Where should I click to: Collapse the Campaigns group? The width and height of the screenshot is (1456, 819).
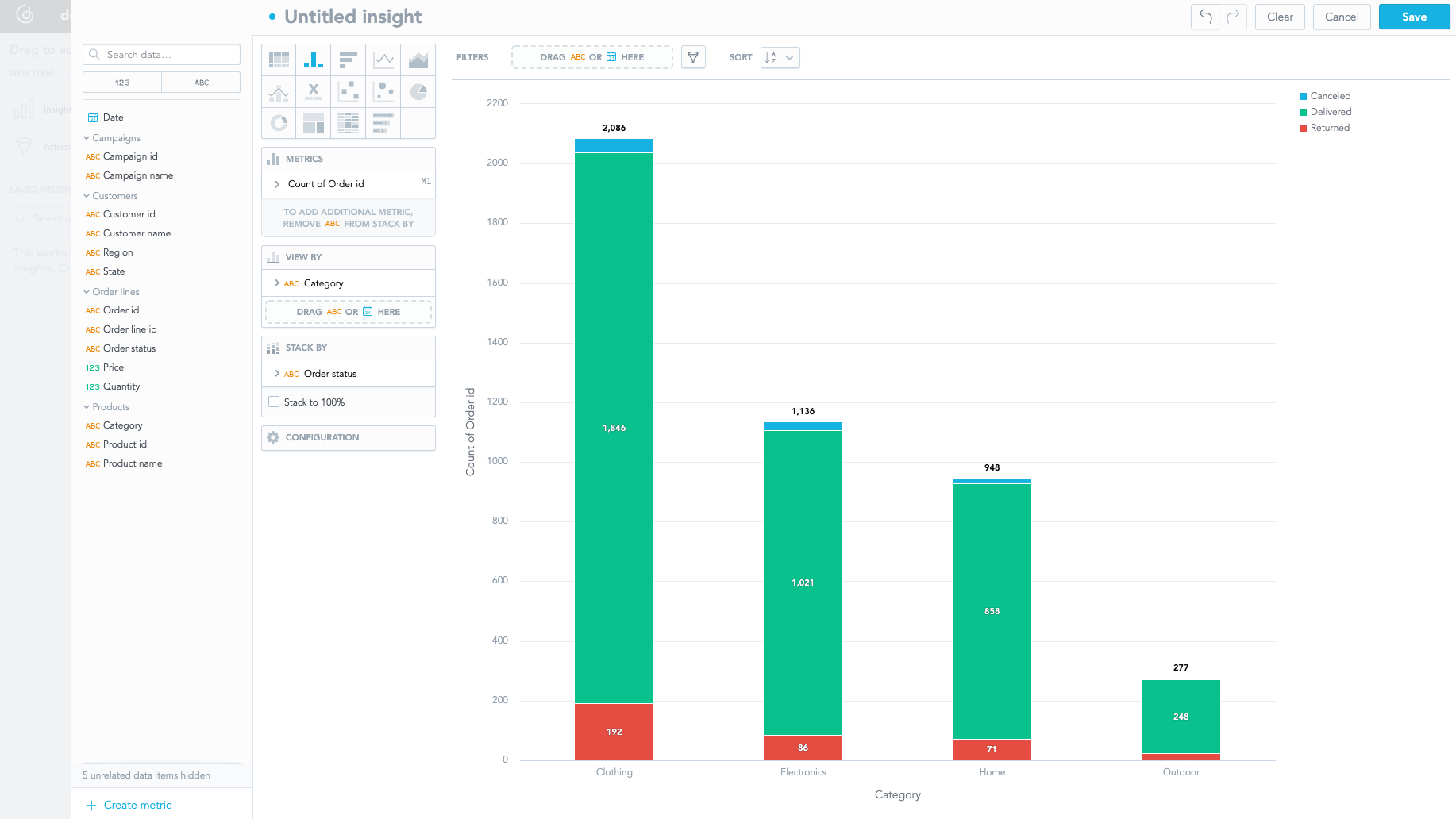point(111,138)
